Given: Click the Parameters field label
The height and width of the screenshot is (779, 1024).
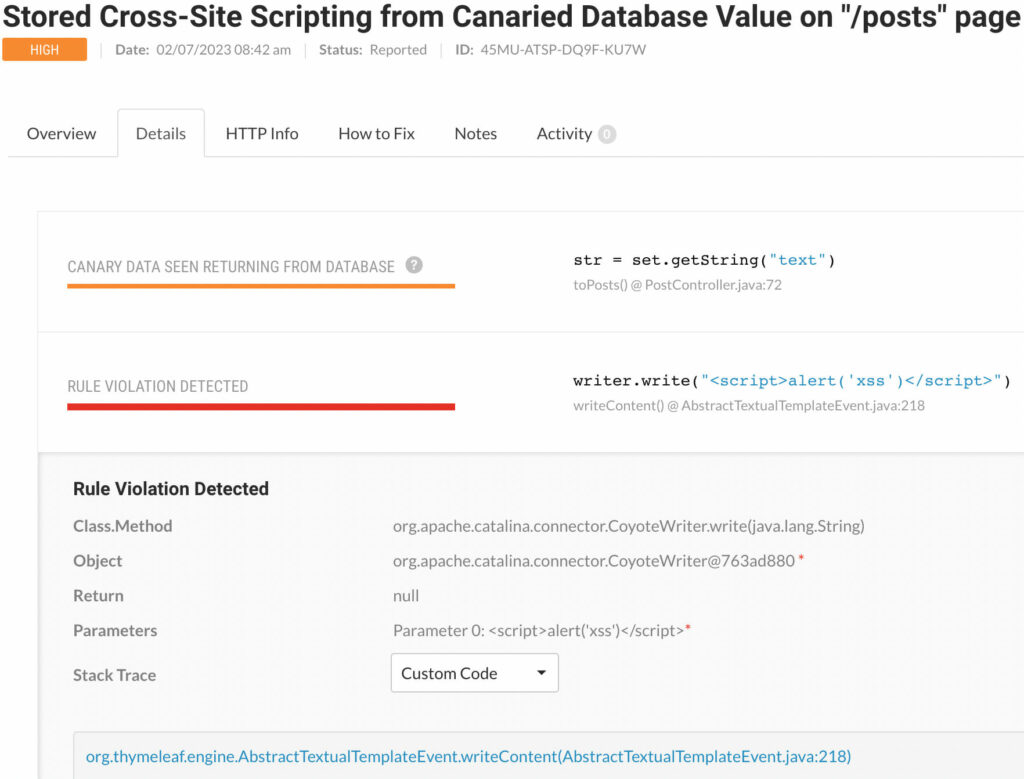Looking at the screenshot, I should coord(115,630).
